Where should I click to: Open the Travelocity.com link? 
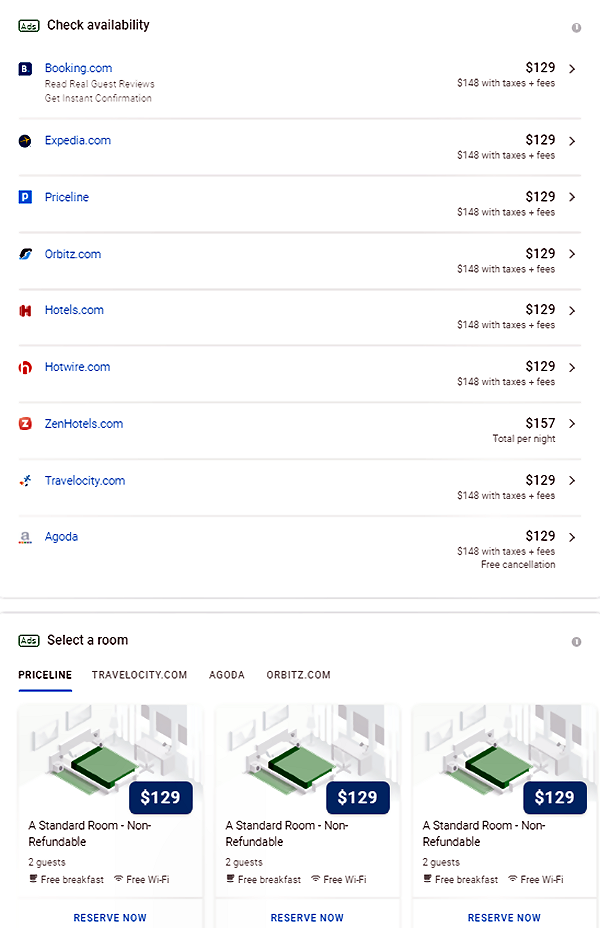[85, 481]
